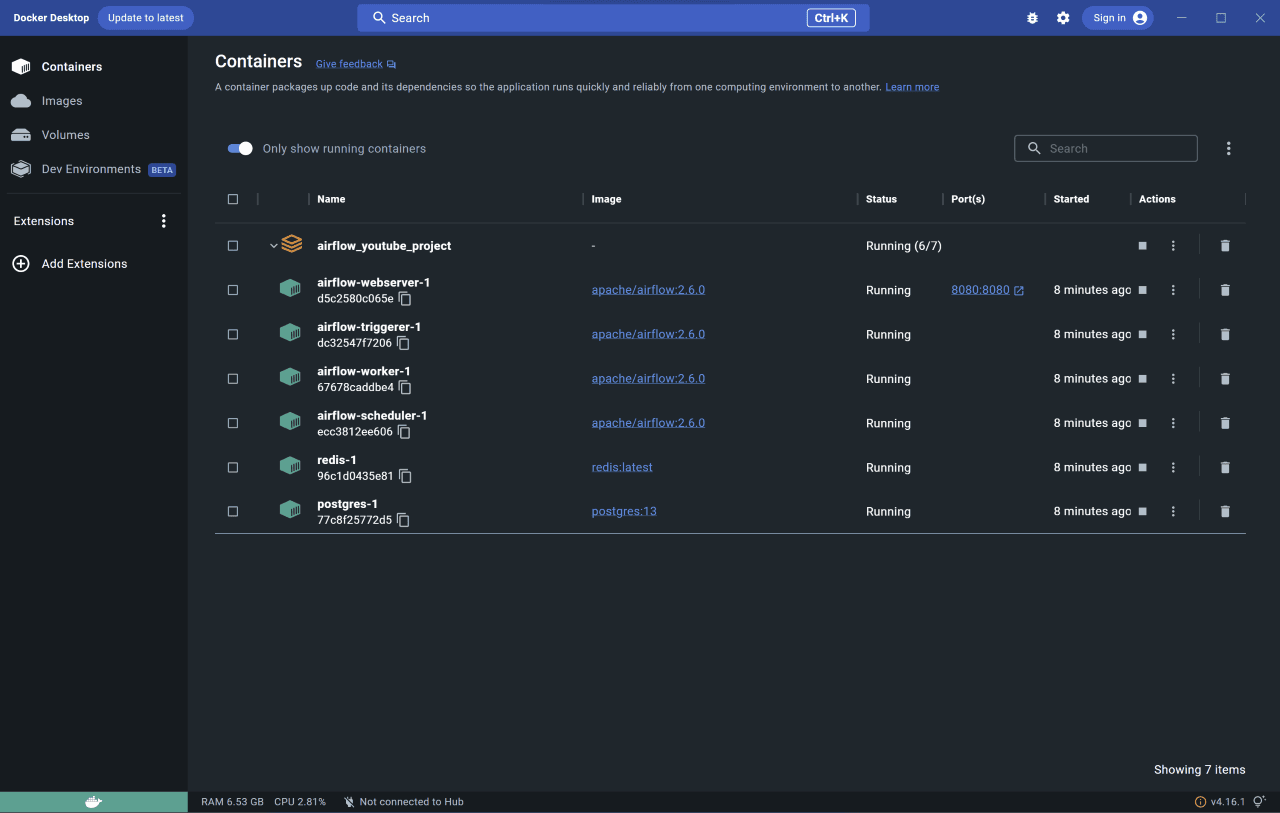
Task: Delete the postgres-1 container
Action: point(1225,511)
